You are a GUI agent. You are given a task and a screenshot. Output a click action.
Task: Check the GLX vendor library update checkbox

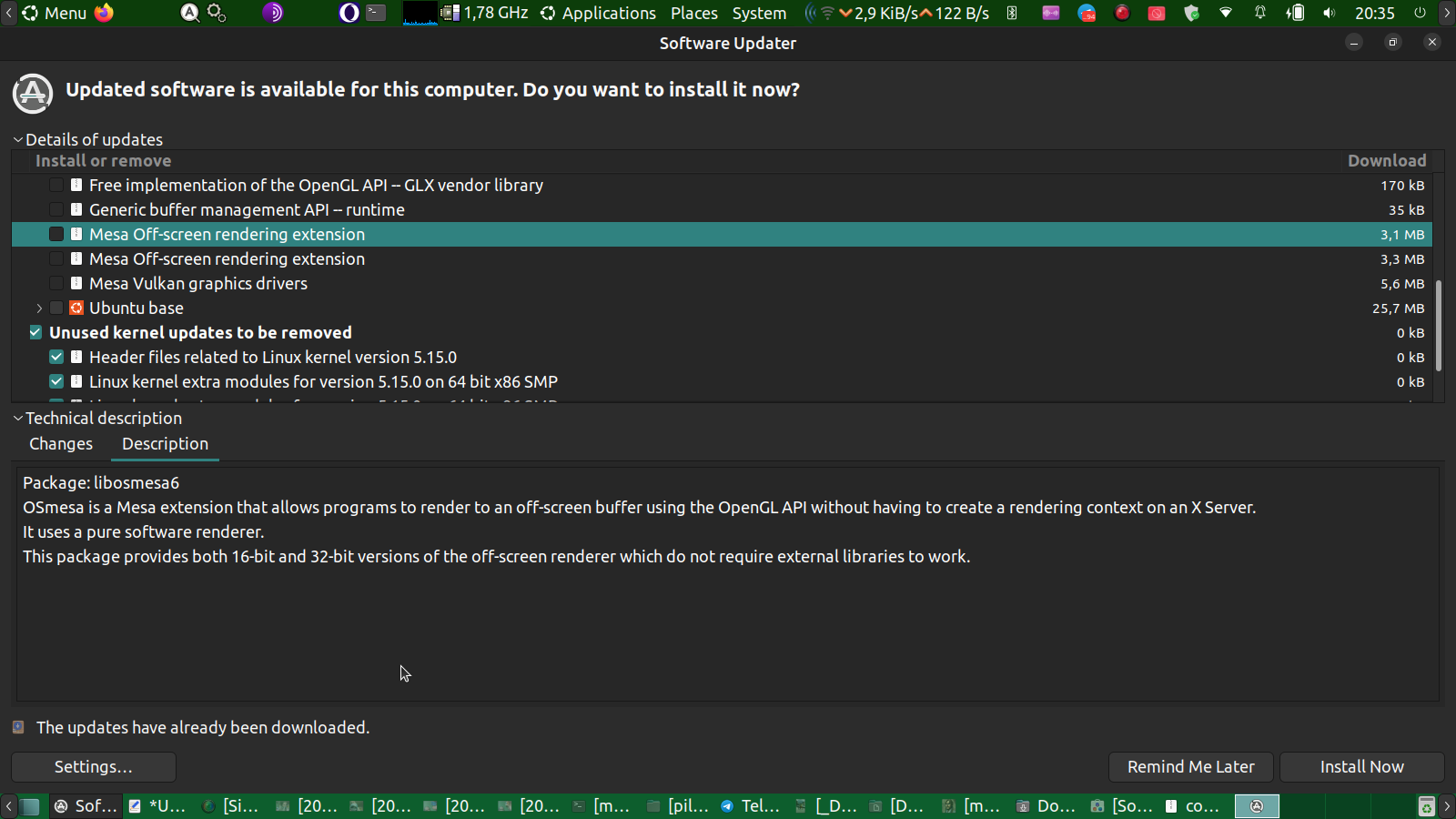coord(56,185)
